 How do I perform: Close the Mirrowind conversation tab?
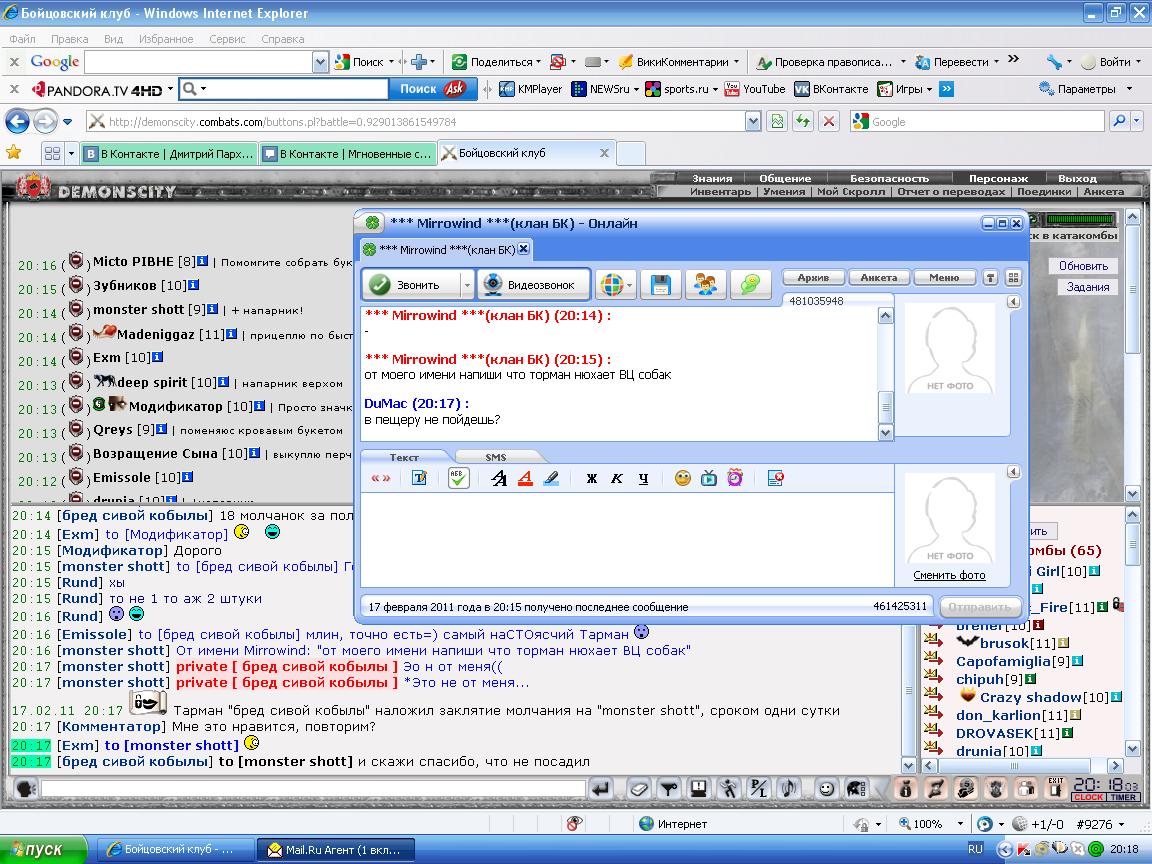[x=524, y=248]
